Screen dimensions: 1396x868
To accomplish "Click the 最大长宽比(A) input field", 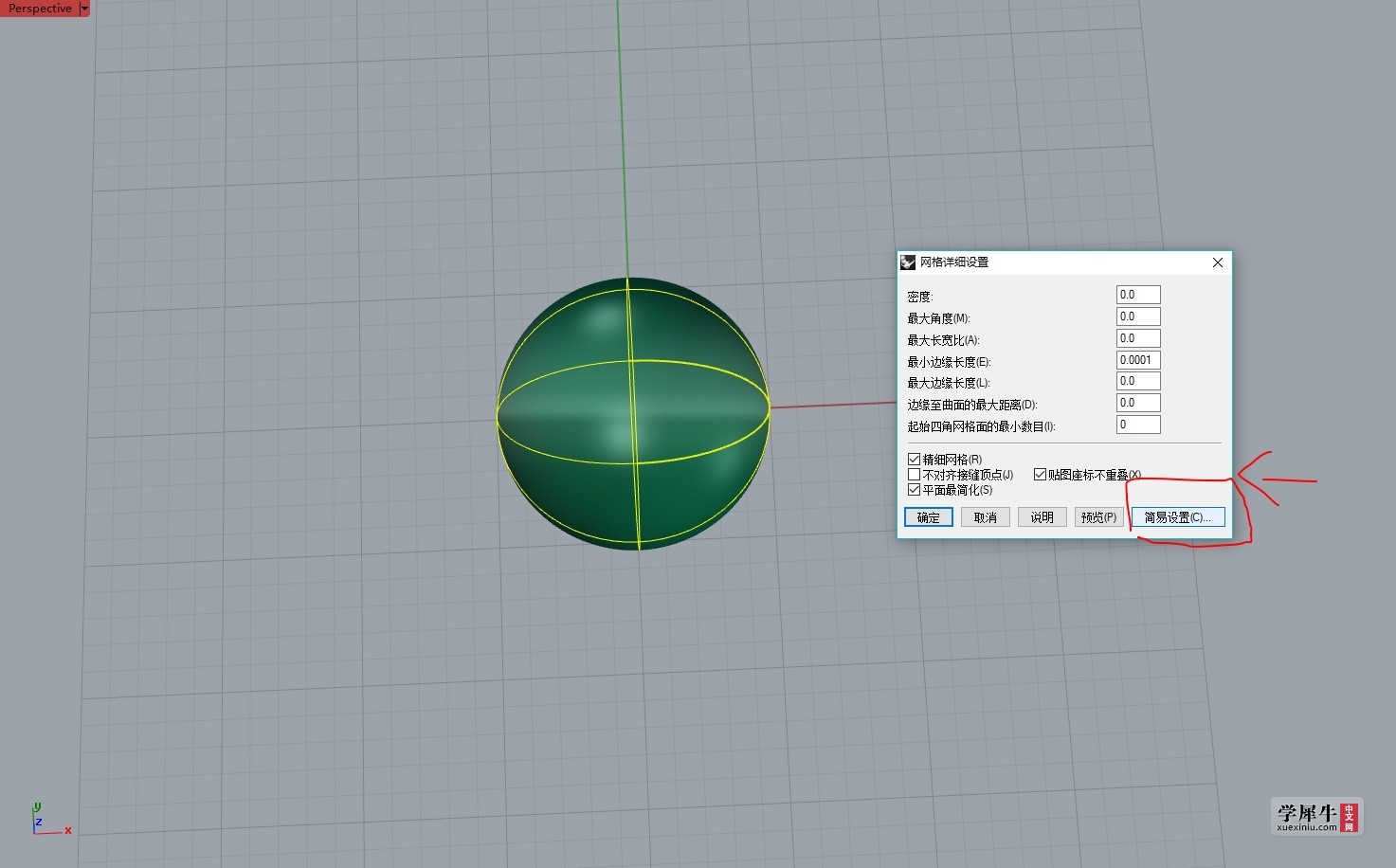I will coord(1138,338).
